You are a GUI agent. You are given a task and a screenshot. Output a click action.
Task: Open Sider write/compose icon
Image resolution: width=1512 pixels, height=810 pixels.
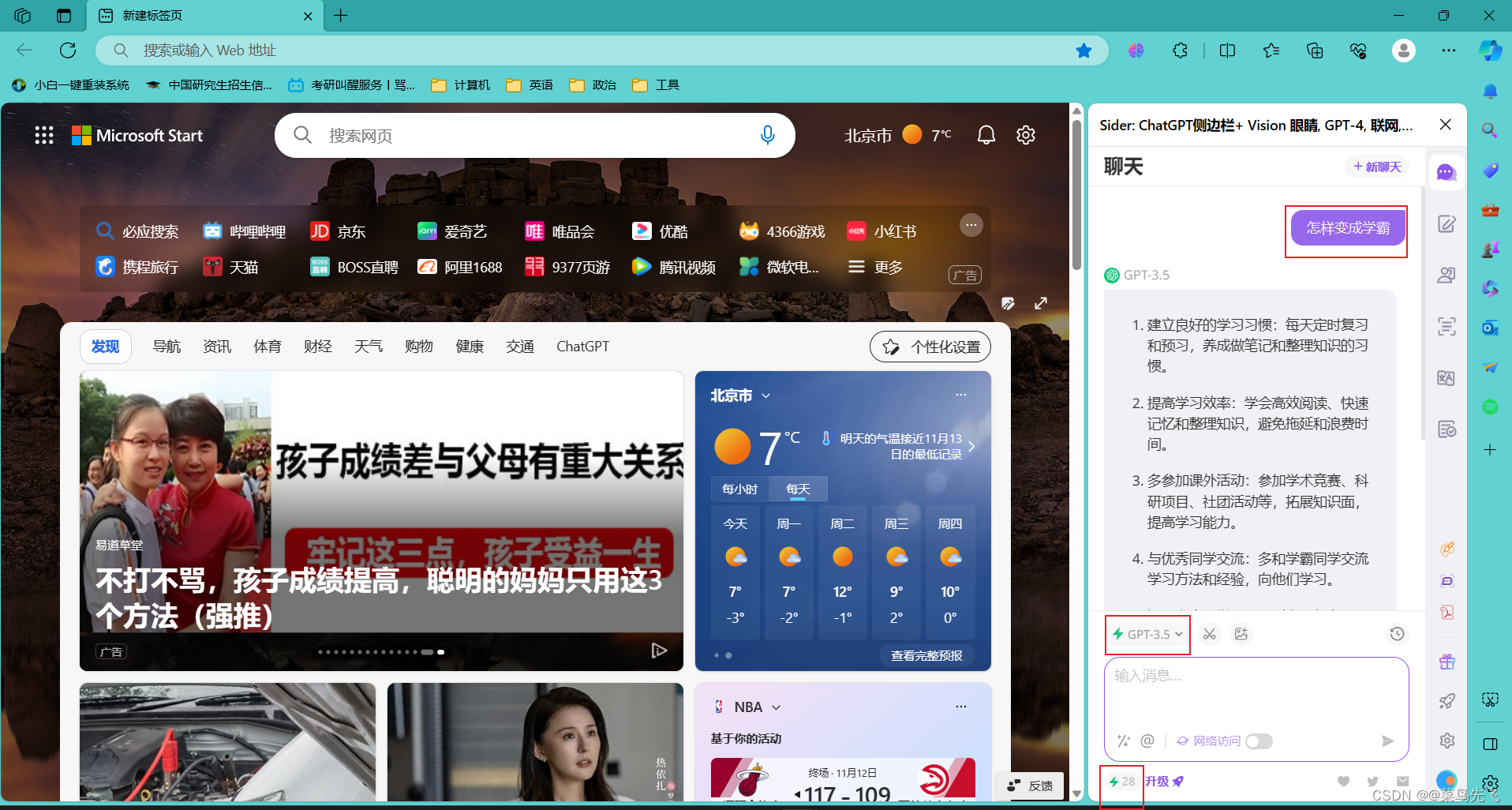pos(1447,224)
